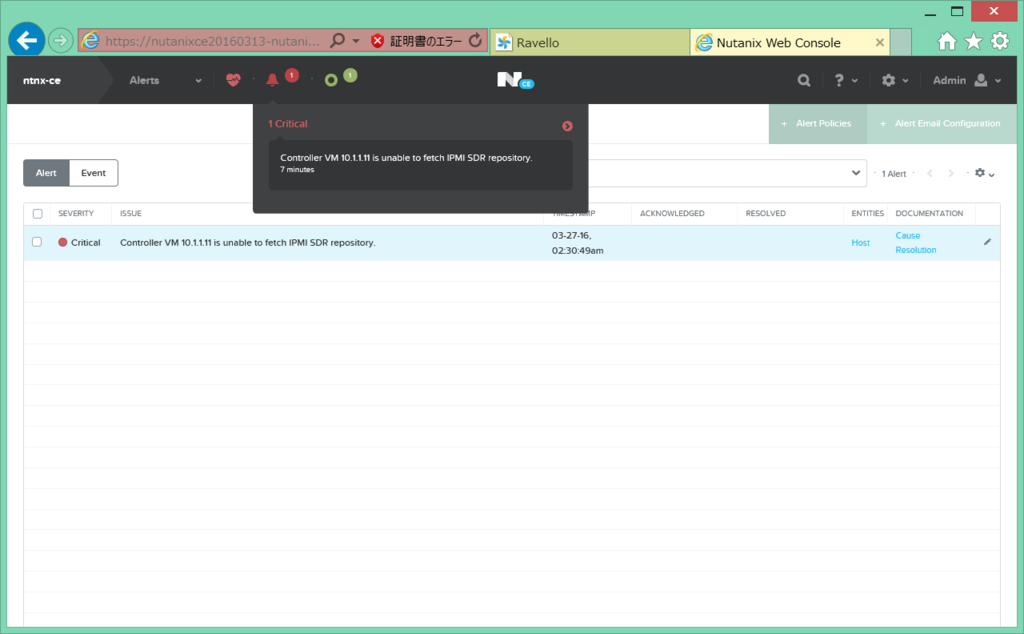
Task: Tick the select-all alerts header checkbox
Action: click(x=37, y=214)
